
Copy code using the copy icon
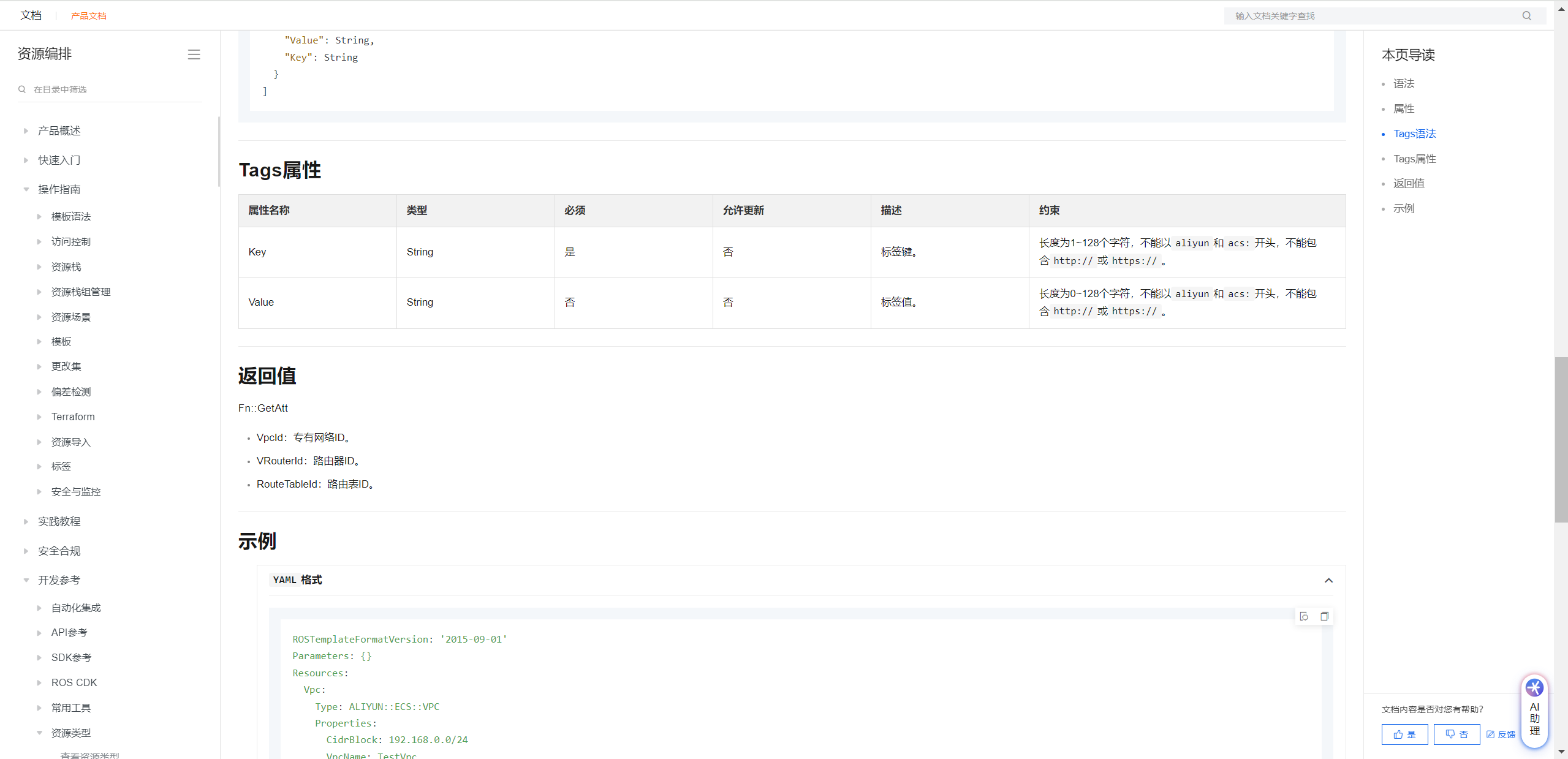[x=1324, y=616]
